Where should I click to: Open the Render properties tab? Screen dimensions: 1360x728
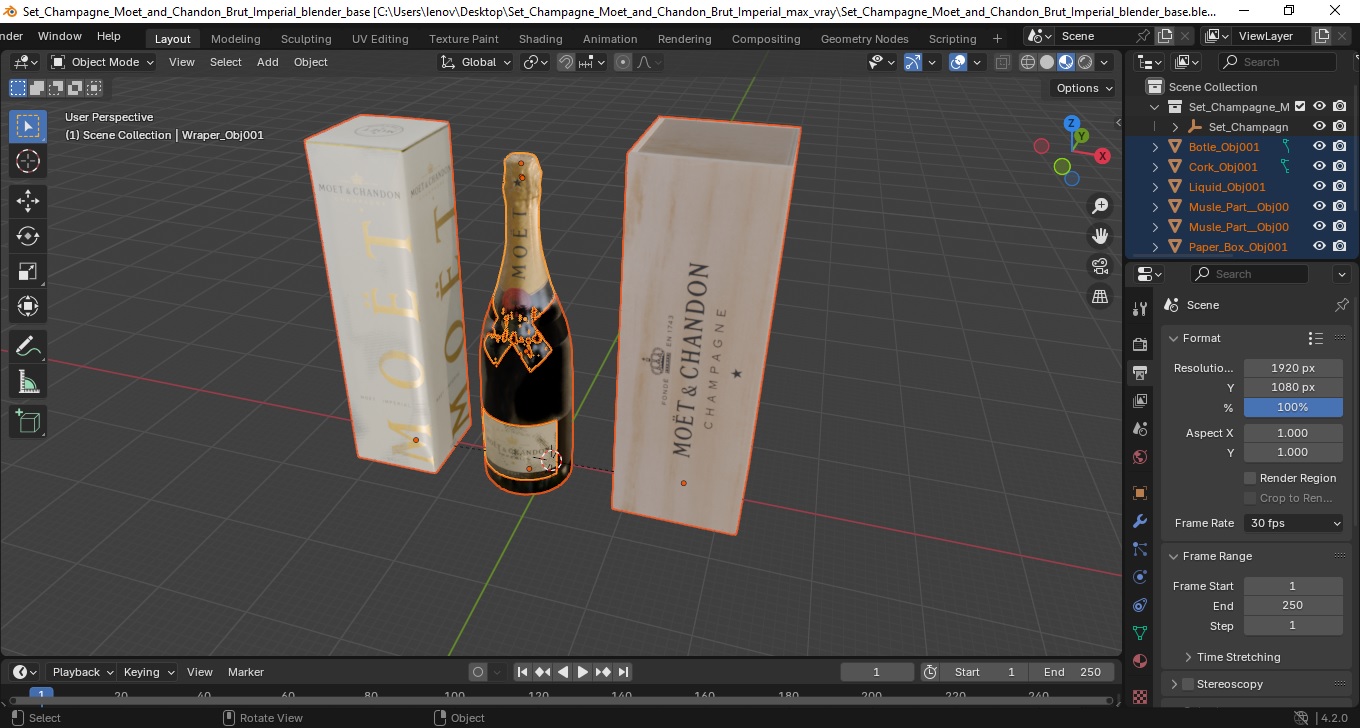pos(1140,344)
